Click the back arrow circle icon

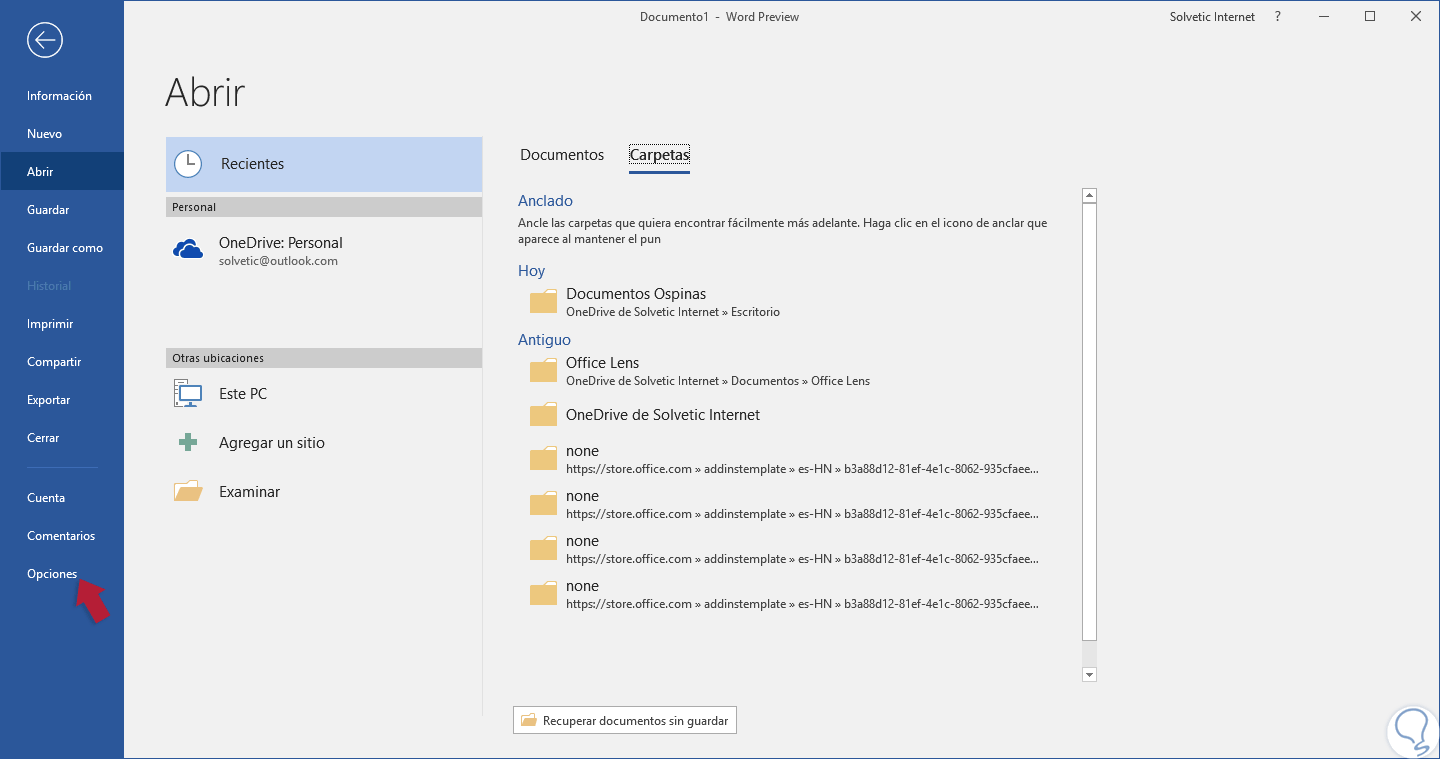coord(46,40)
